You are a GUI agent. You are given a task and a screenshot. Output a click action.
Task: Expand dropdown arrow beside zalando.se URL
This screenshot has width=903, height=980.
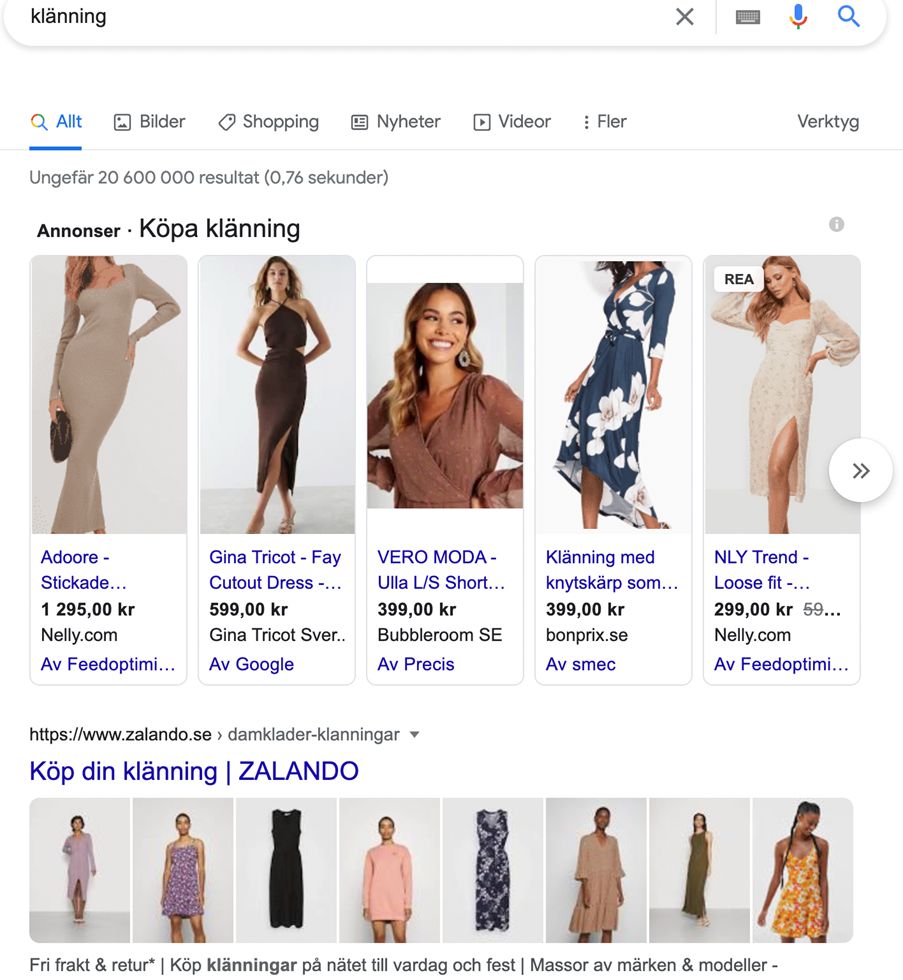coord(415,735)
